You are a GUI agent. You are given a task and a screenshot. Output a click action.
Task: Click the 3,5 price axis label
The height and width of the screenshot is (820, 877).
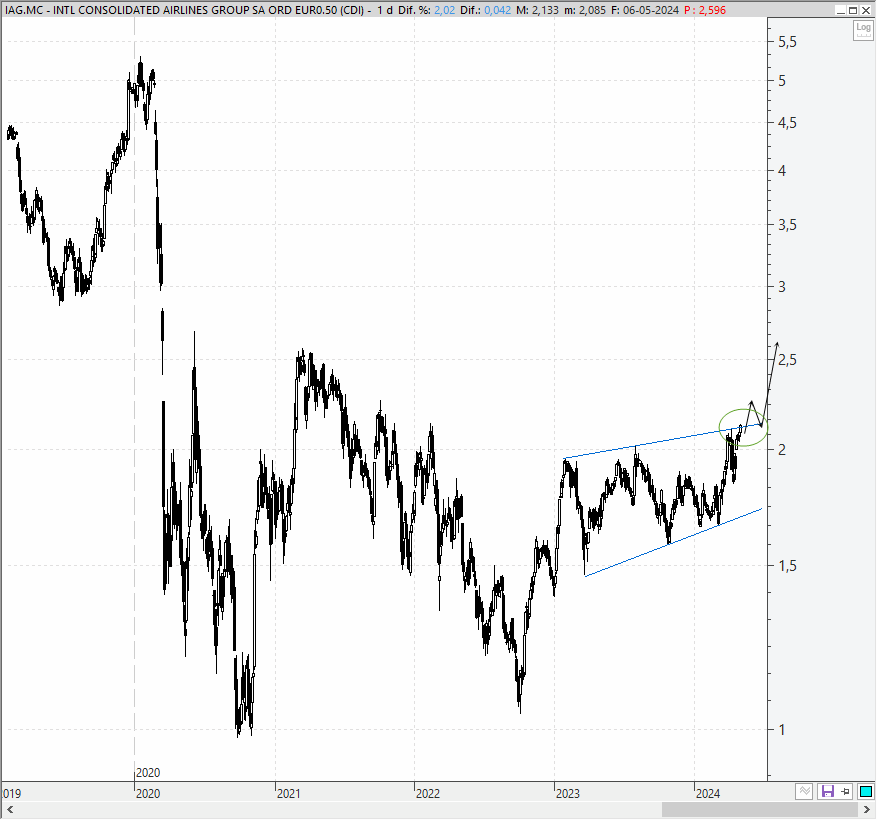(x=788, y=225)
